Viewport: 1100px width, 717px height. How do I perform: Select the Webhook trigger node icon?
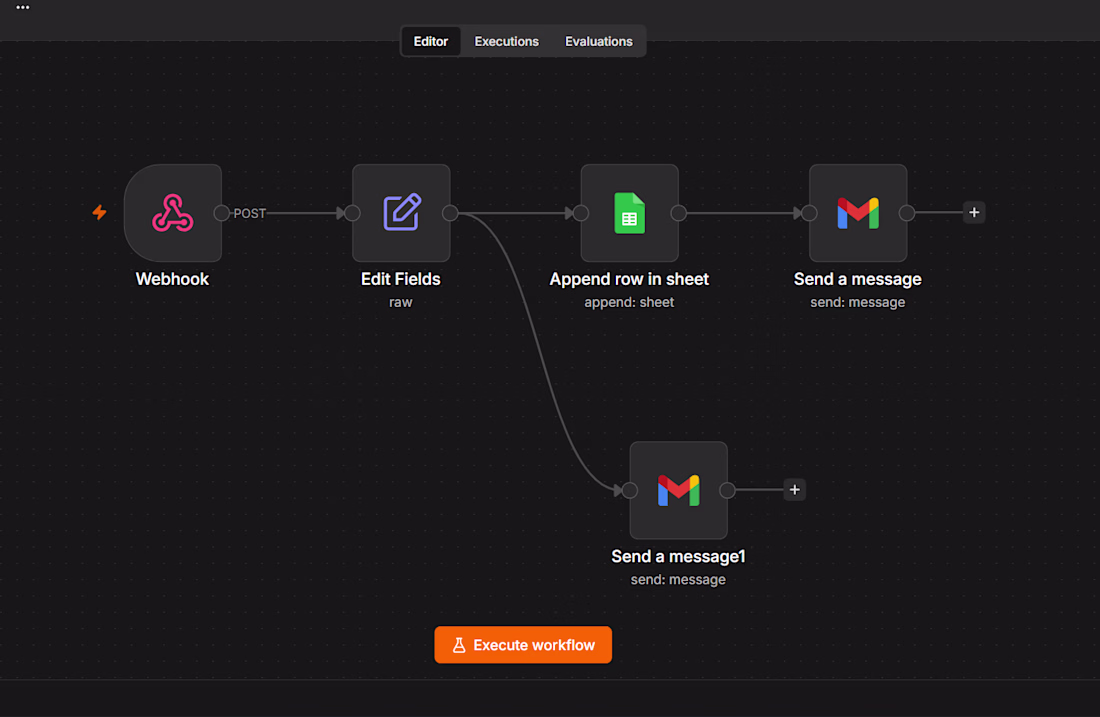(173, 213)
